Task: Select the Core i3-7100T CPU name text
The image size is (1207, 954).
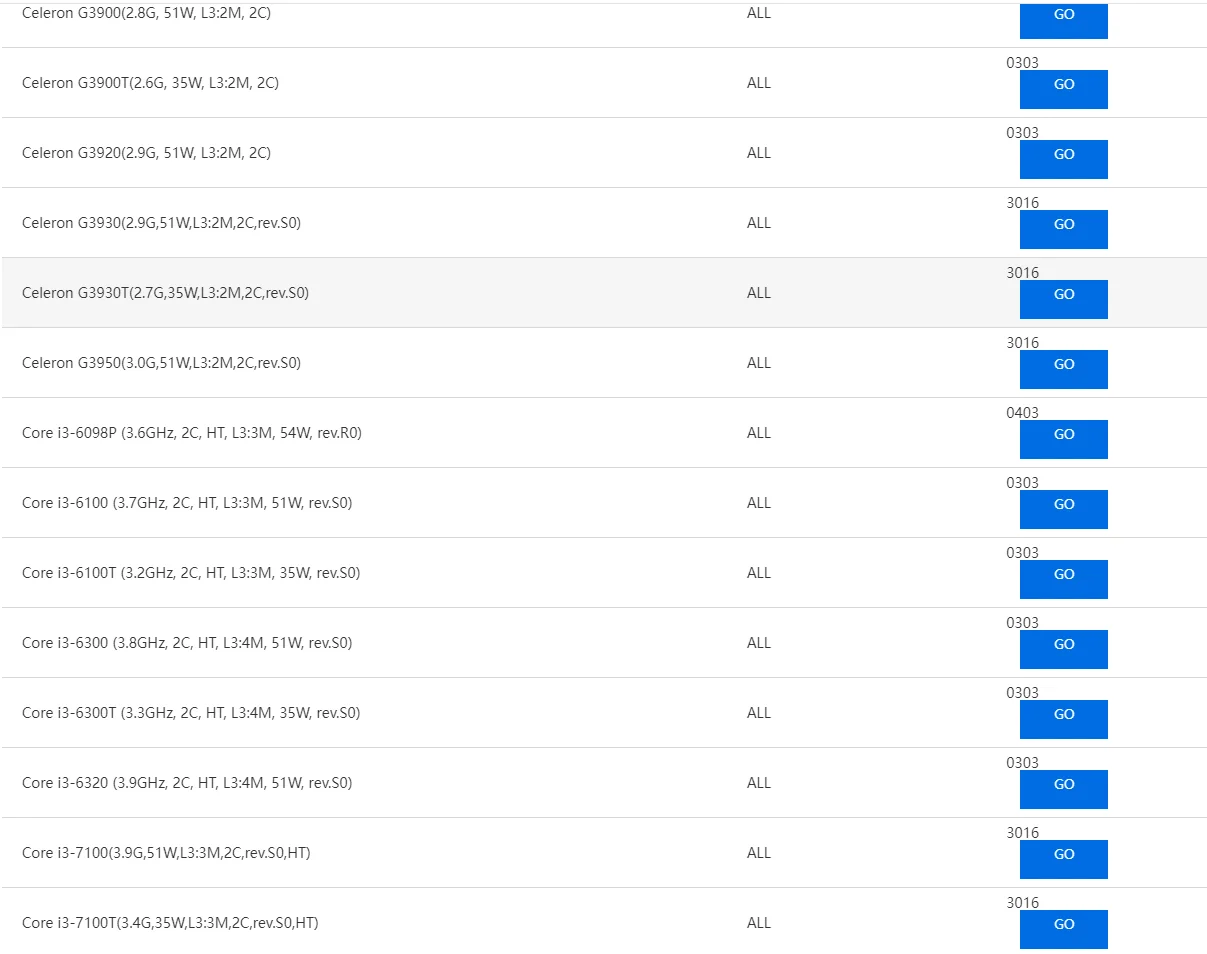Action: point(170,923)
